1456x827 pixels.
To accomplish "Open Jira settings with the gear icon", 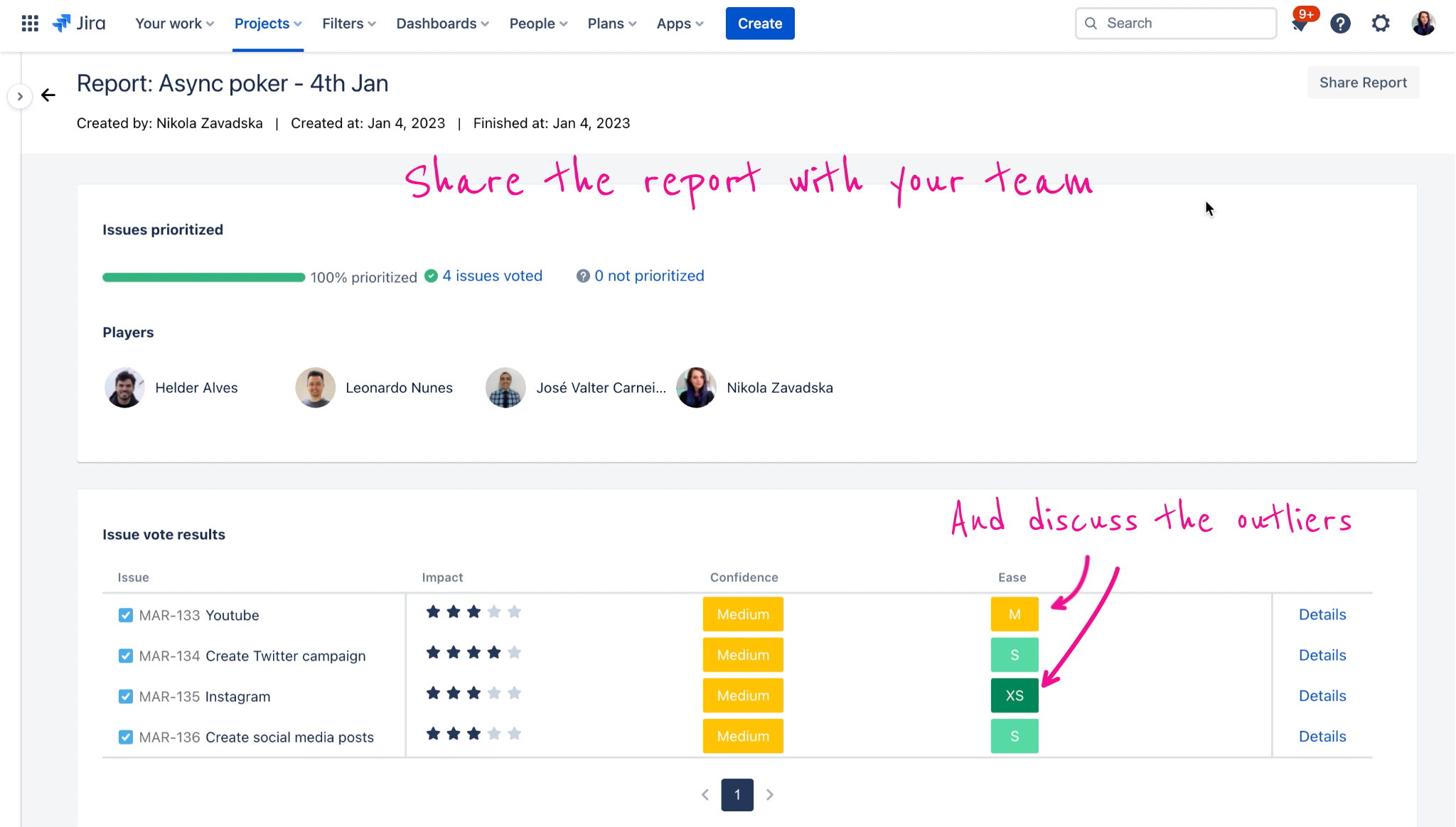I will (x=1381, y=23).
